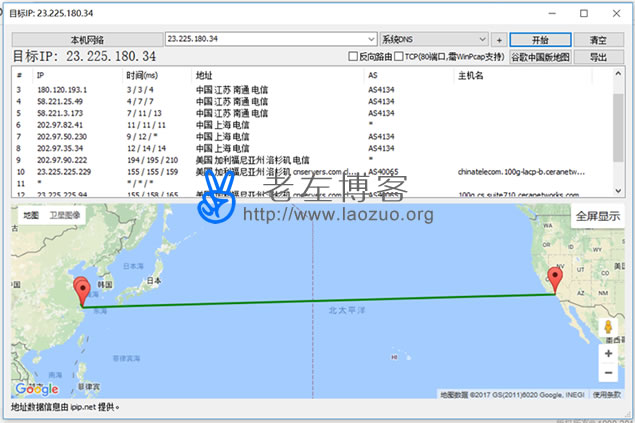This screenshot has width=635, height=423.
Task: Select hop row 202.97.90.222
Action: coord(312,160)
